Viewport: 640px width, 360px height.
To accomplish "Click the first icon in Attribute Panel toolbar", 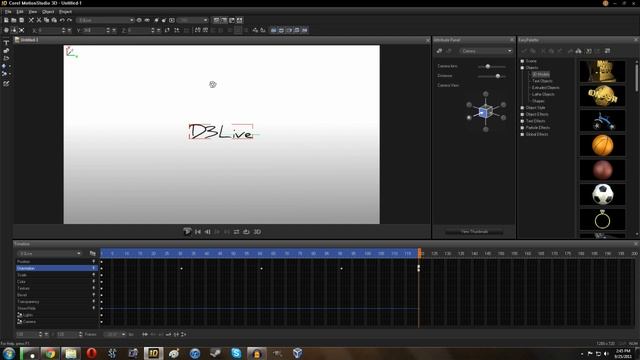I will click(x=439, y=51).
